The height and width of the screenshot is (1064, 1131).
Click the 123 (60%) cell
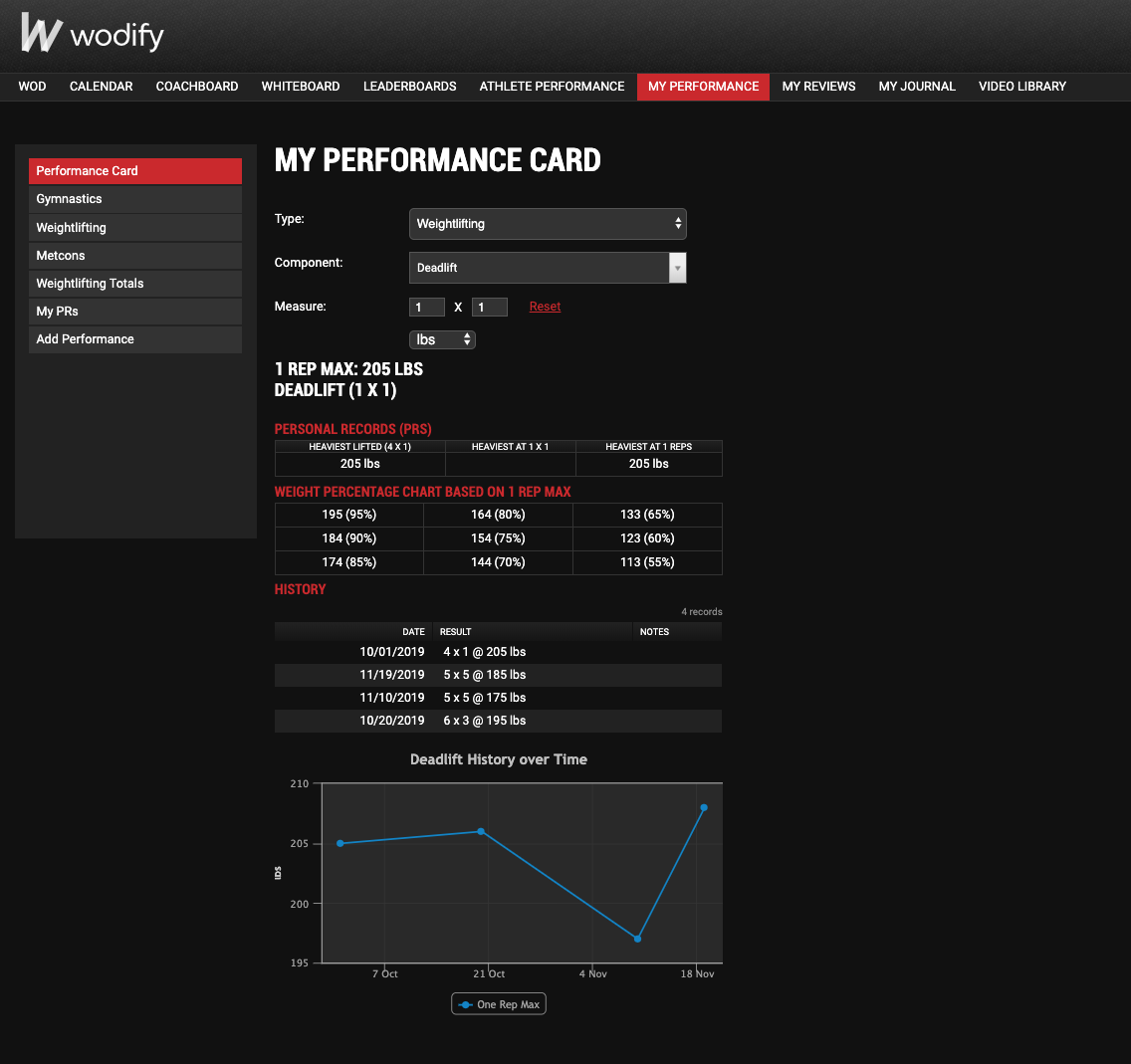pos(647,538)
